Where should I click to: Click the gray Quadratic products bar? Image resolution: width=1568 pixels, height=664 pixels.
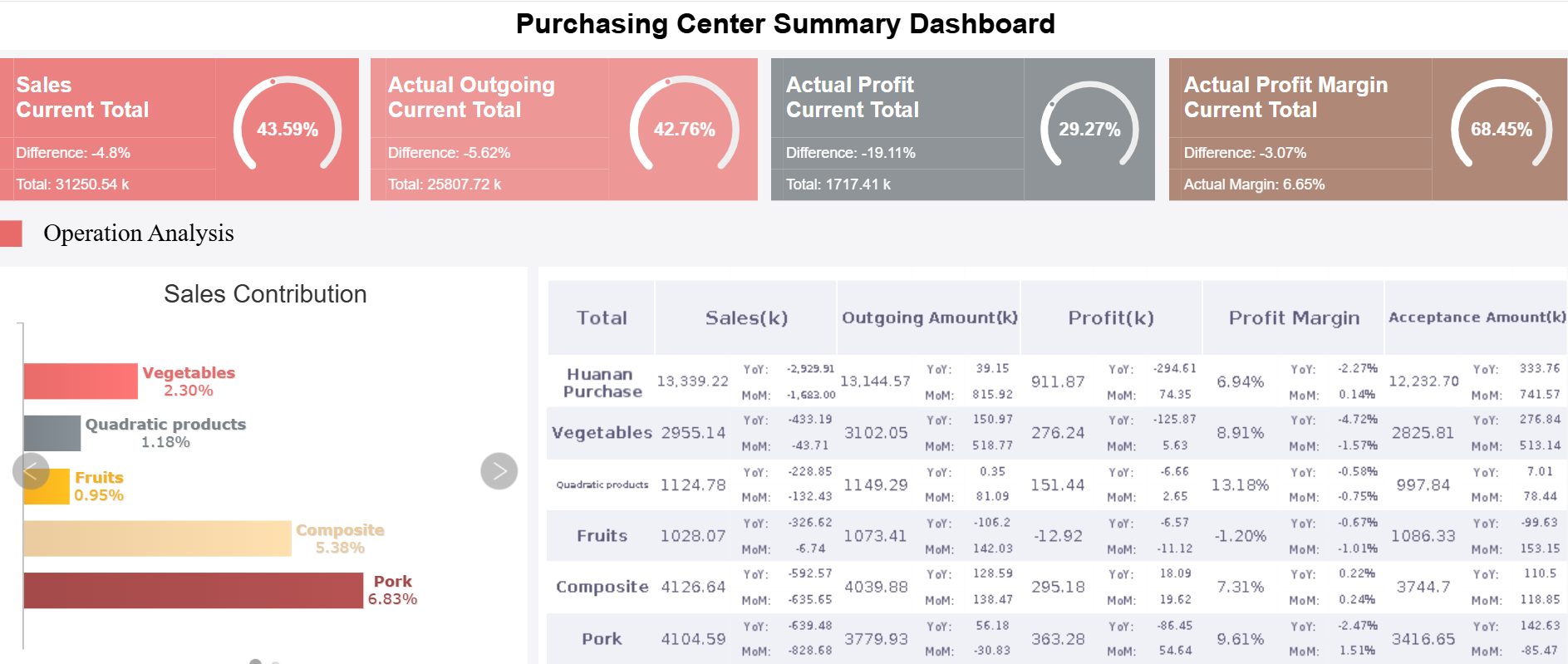52,433
